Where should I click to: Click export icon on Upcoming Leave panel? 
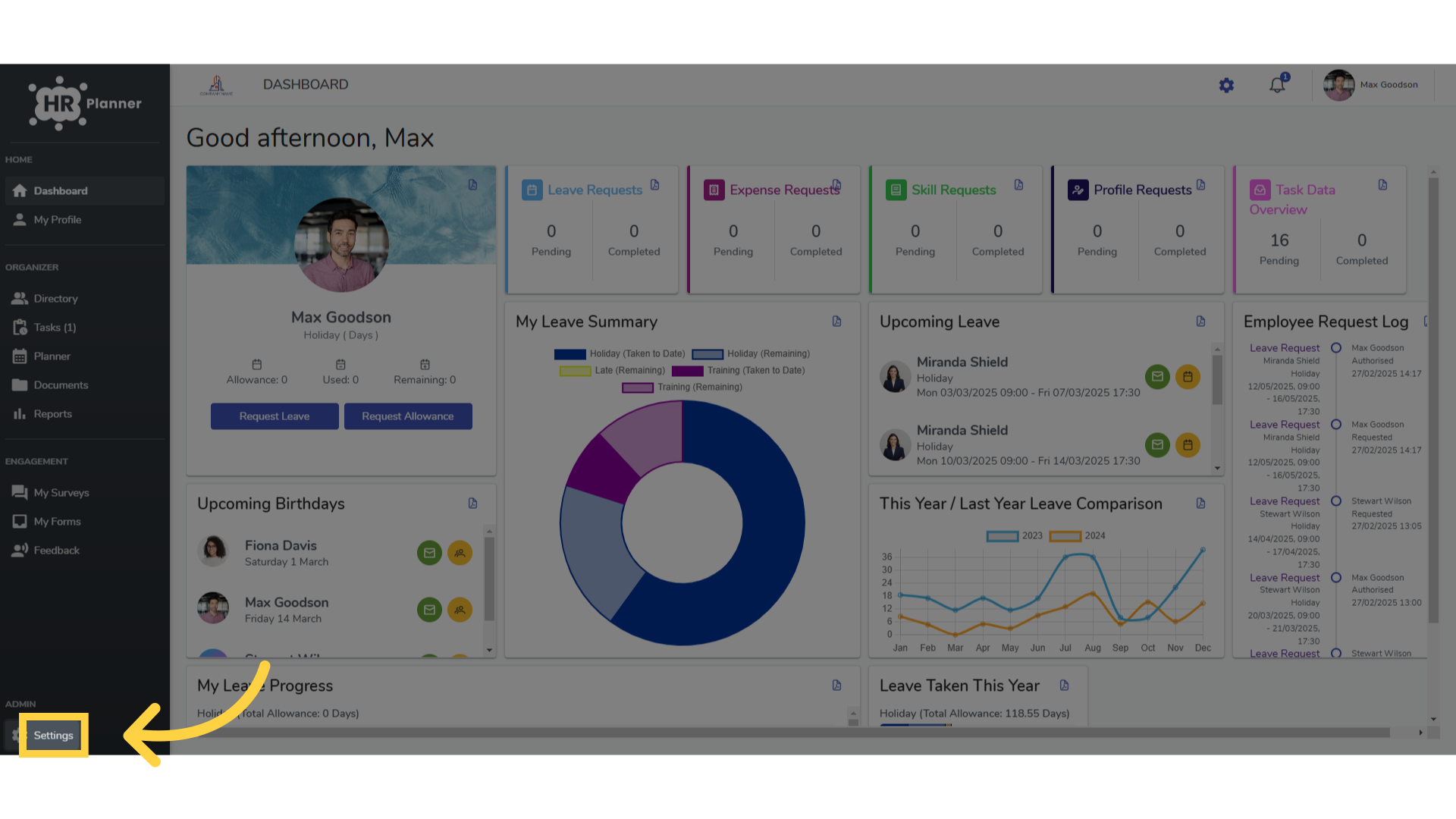pyautogui.click(x=1201, y=322)
